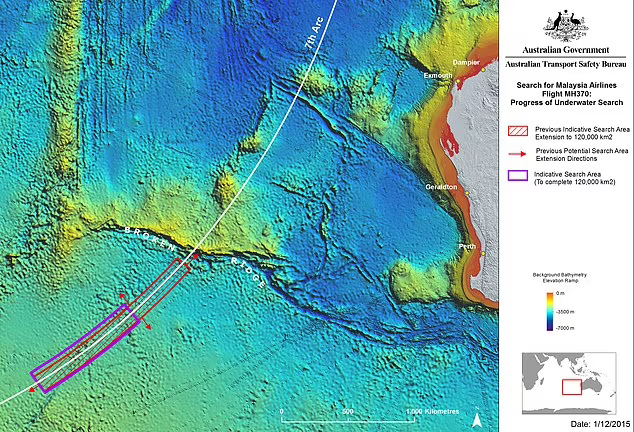Click the Perth city marker label
The image size is (634, 432).
(465, 245)
